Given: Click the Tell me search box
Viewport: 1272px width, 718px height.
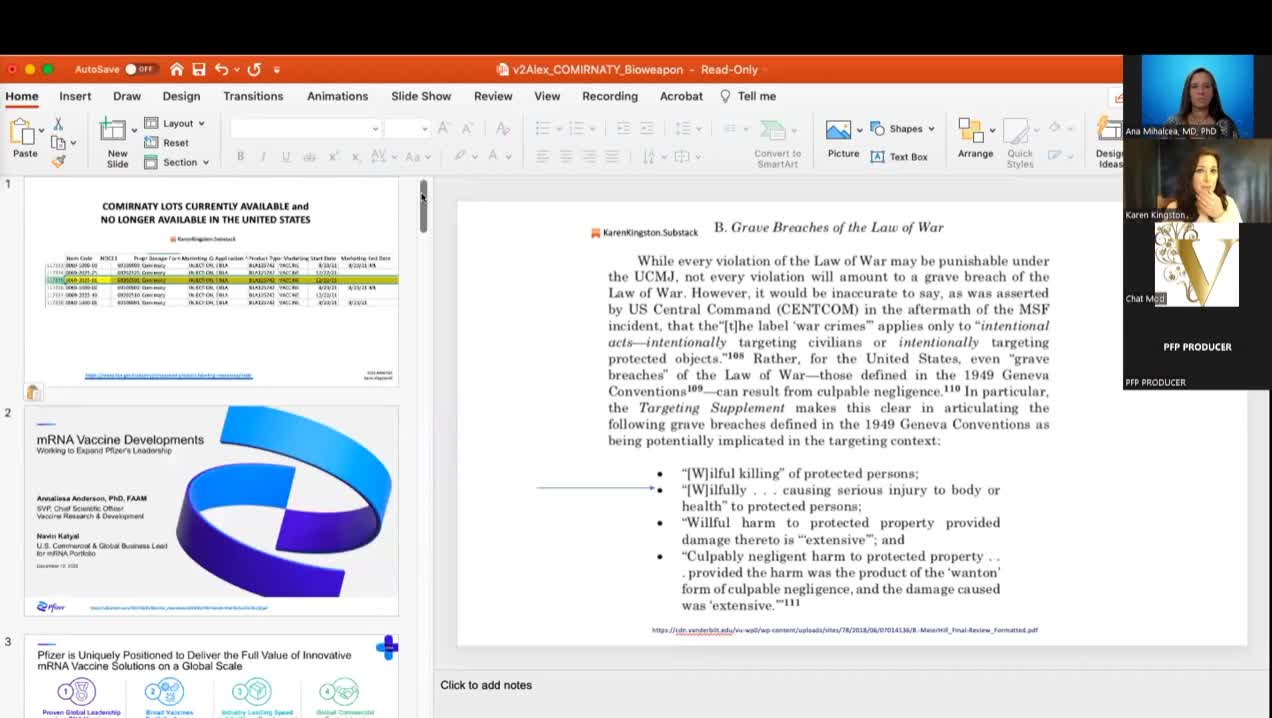Looking at the screenshot, I should click(x=748, y=96).
